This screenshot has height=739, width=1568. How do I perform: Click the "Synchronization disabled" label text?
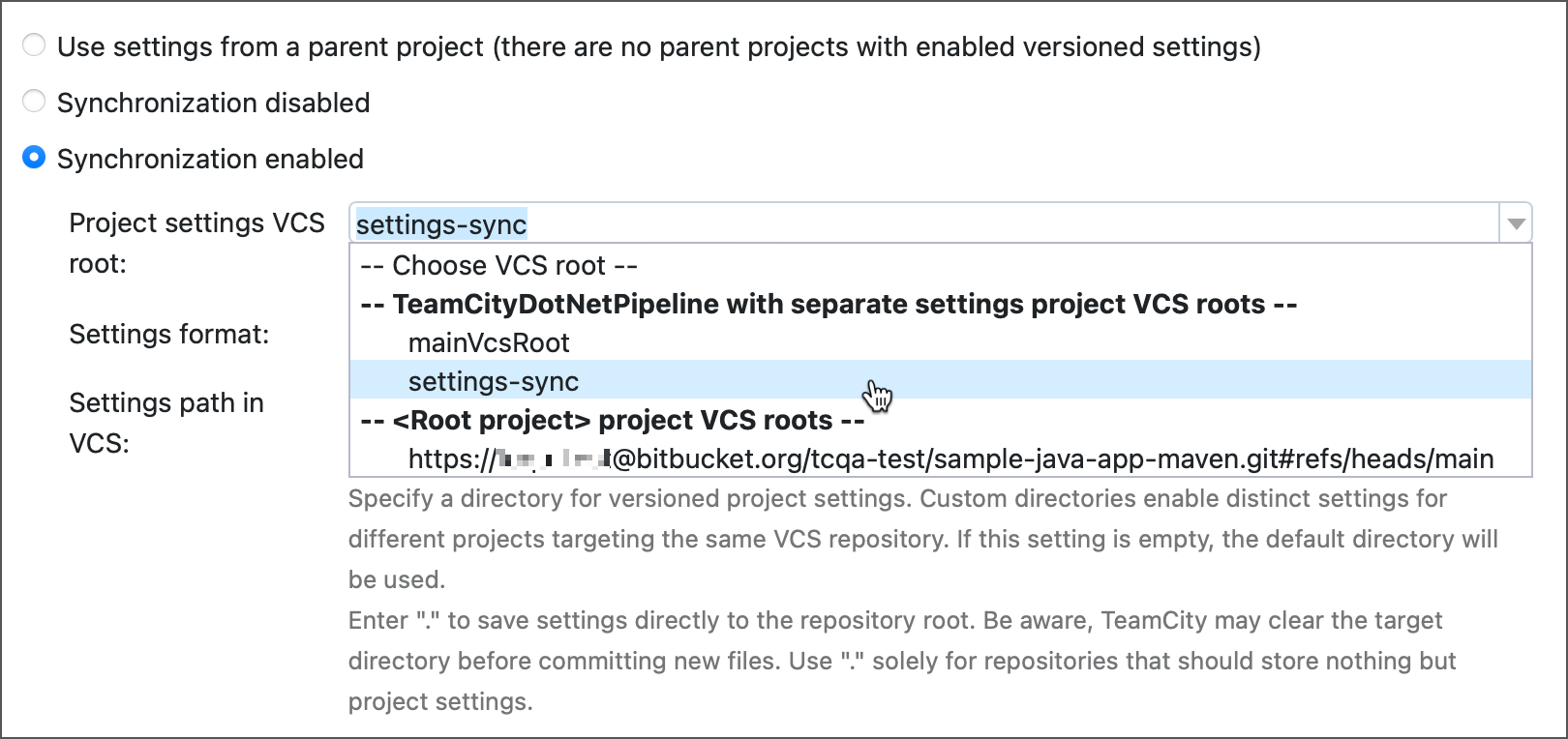tap(213, 103)
